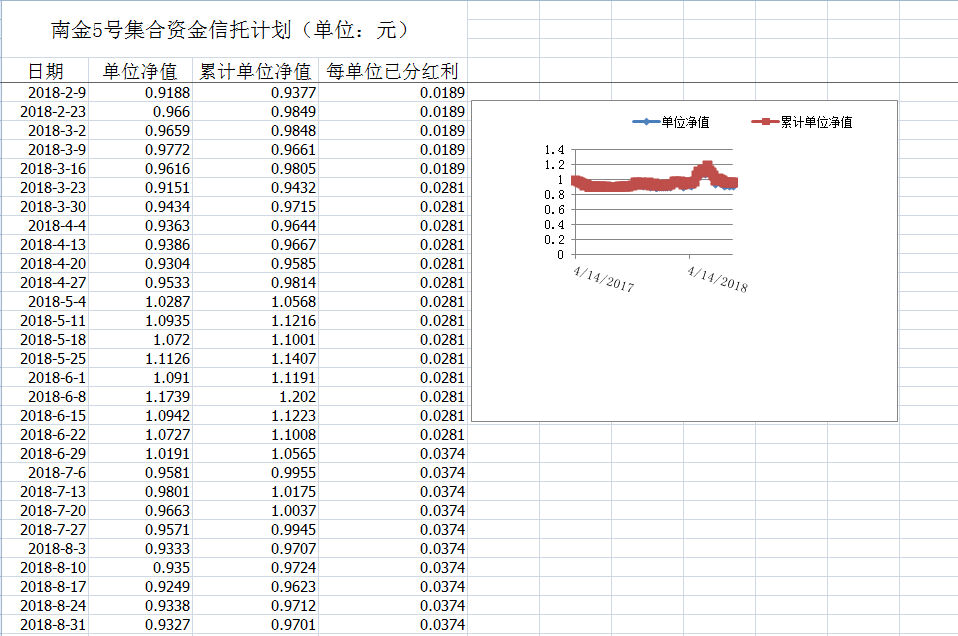The height and width of the screenshot is (636, 958).
Task: Select cell with value 1.0942
Action: point(141,415)
